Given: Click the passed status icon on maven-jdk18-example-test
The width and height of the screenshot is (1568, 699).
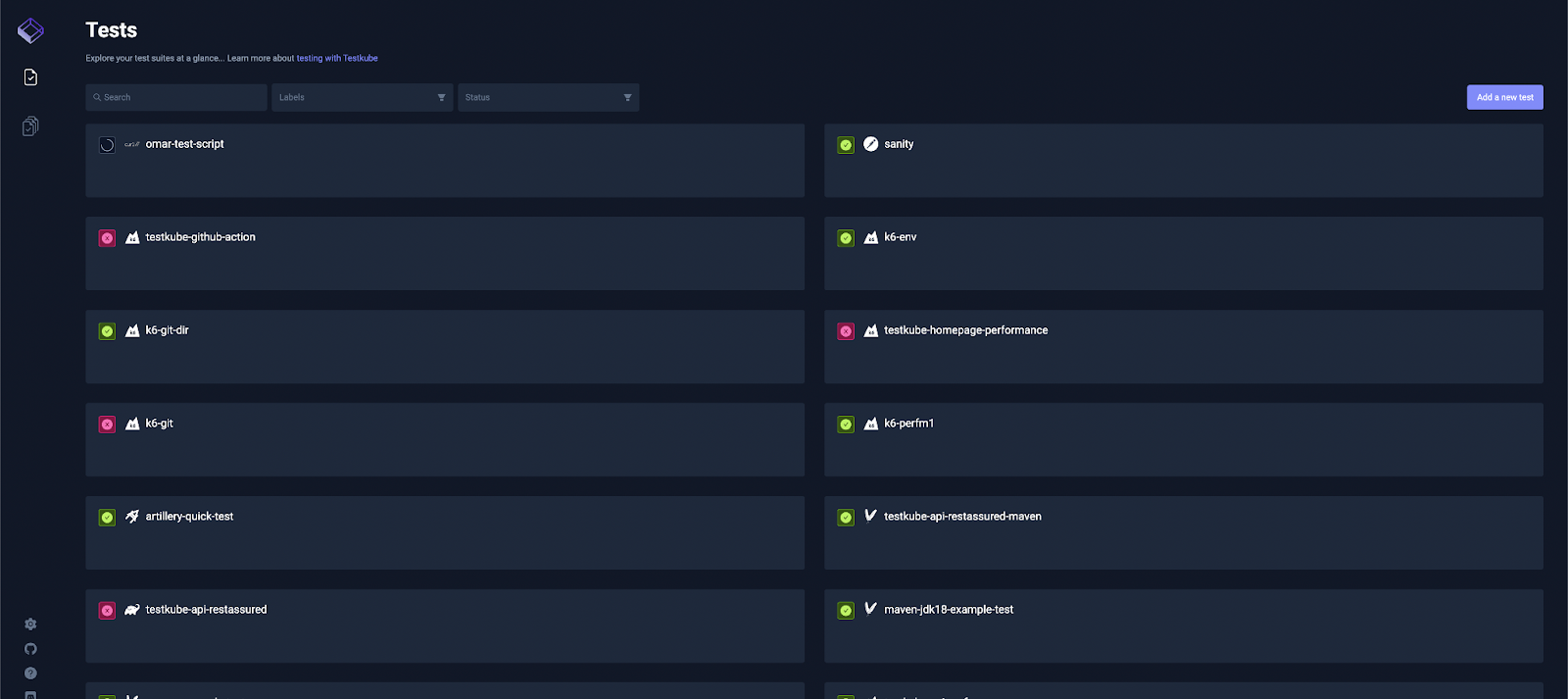Looking at the screenshot, I should 846,610.
